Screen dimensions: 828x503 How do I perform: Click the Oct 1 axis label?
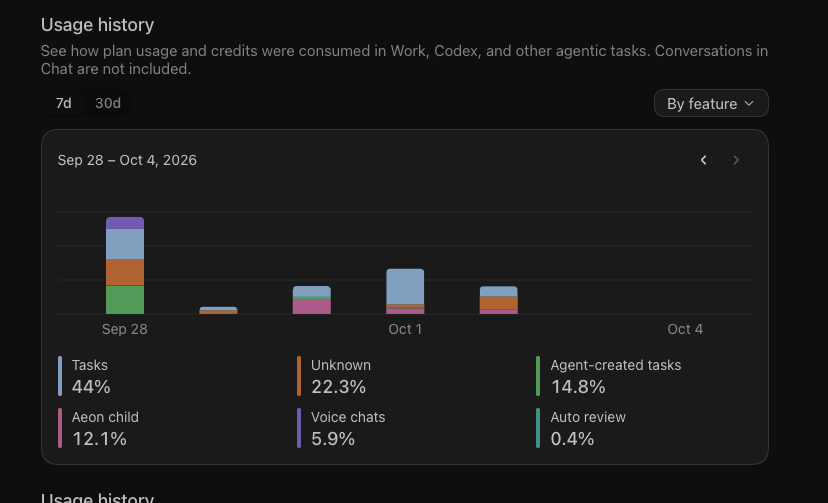[405, 329]
